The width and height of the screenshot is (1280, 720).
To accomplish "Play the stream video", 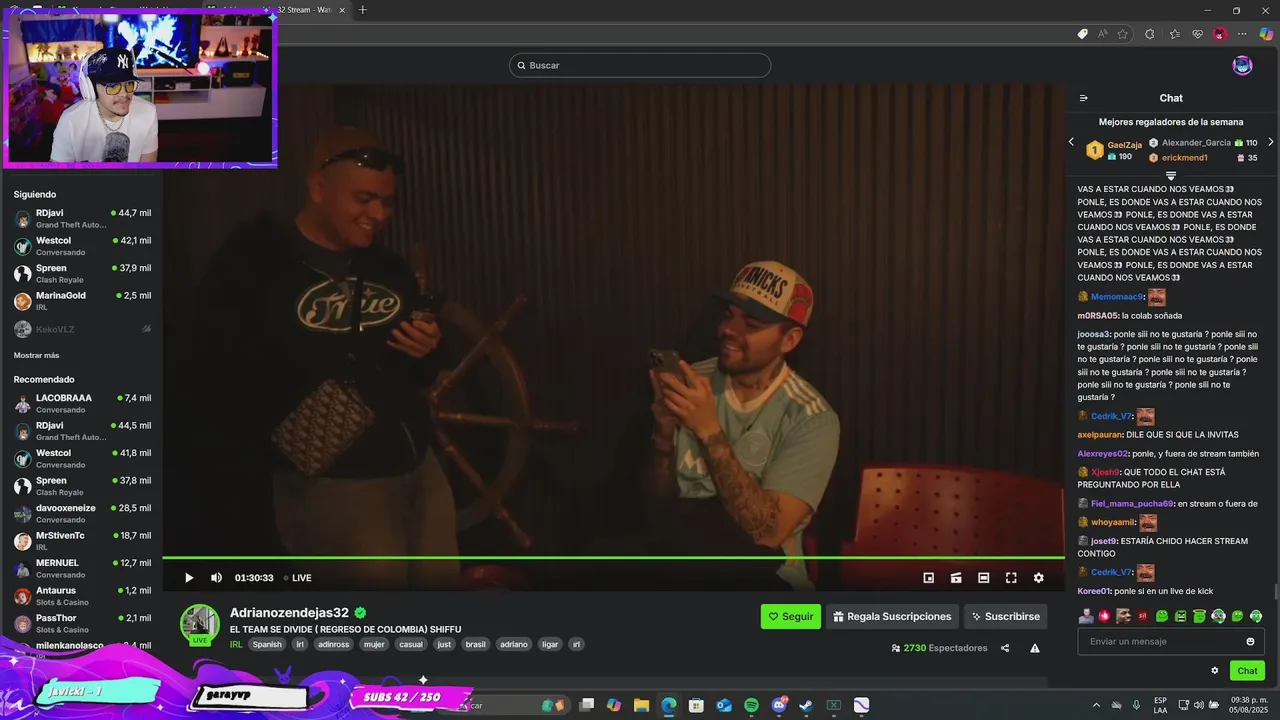I will (x=189, y=578).
